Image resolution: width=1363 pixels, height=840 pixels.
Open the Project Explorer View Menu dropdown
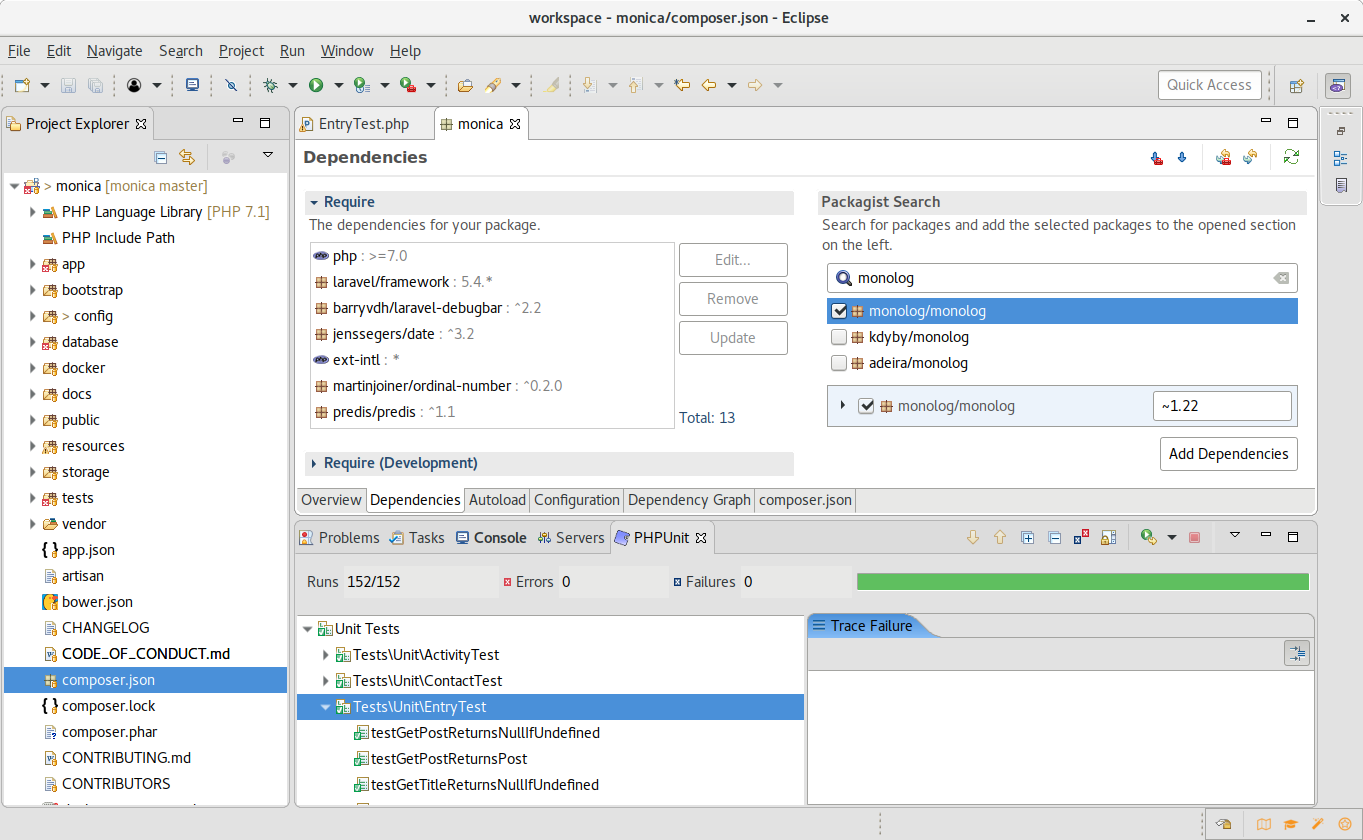point(267,155)
